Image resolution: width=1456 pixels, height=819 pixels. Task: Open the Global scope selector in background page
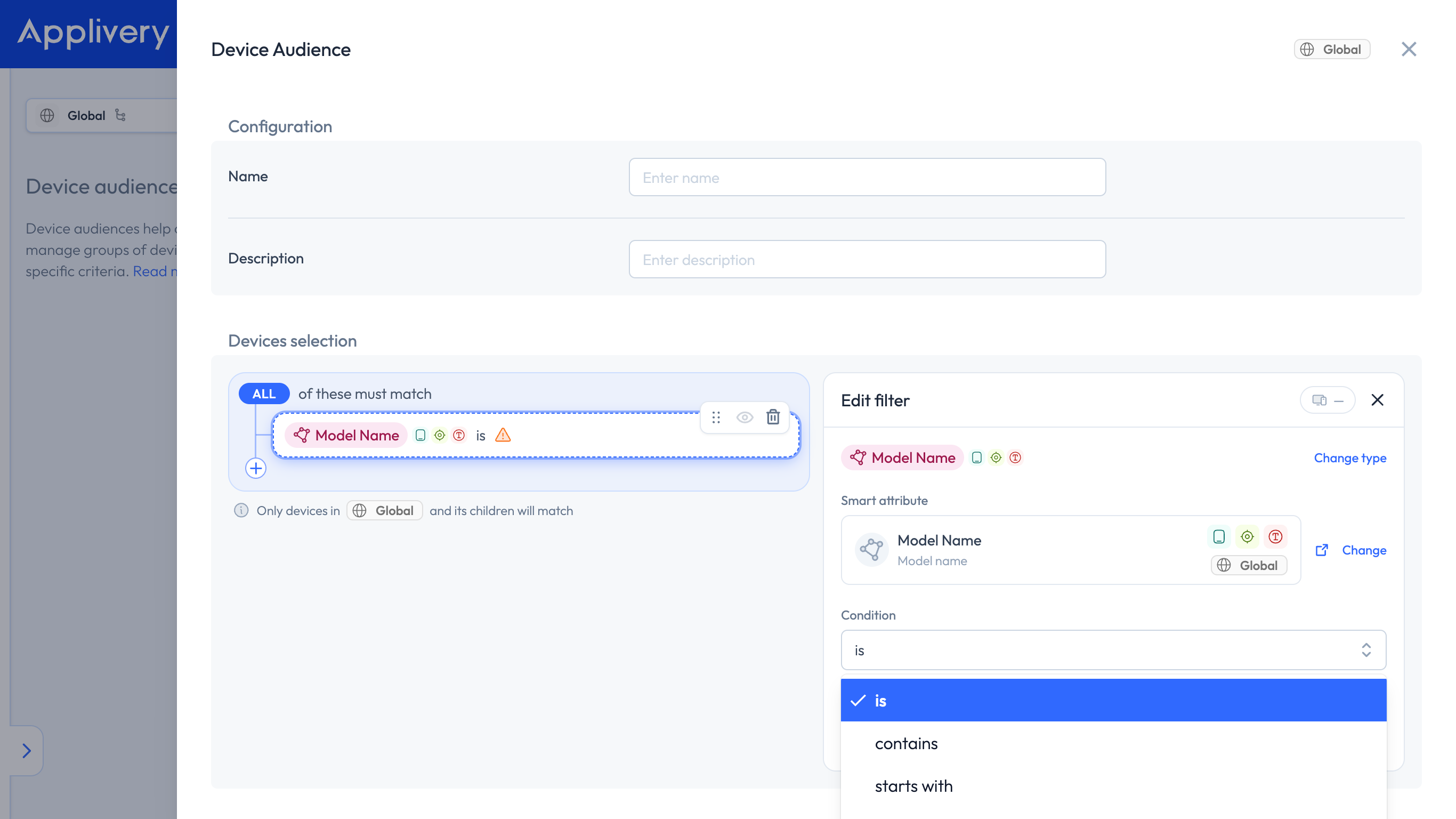pyautogui.click(x=102, y=115)
